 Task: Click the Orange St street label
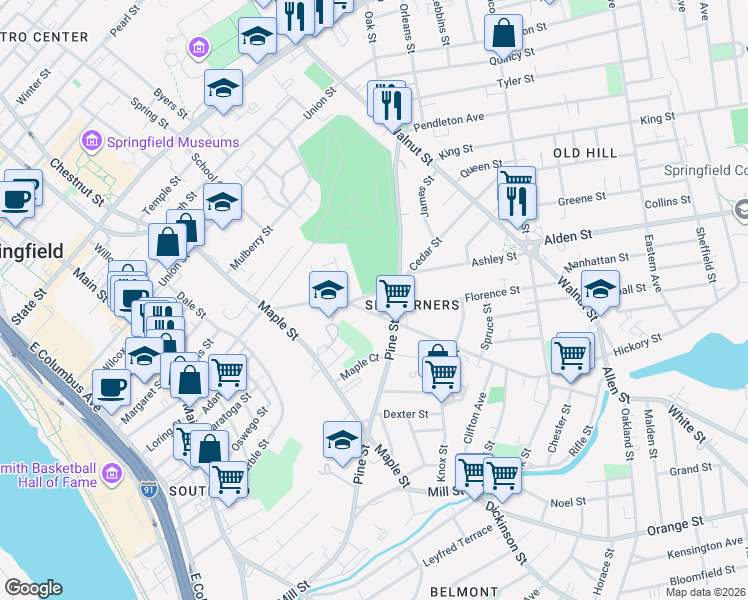pos(675,526)
